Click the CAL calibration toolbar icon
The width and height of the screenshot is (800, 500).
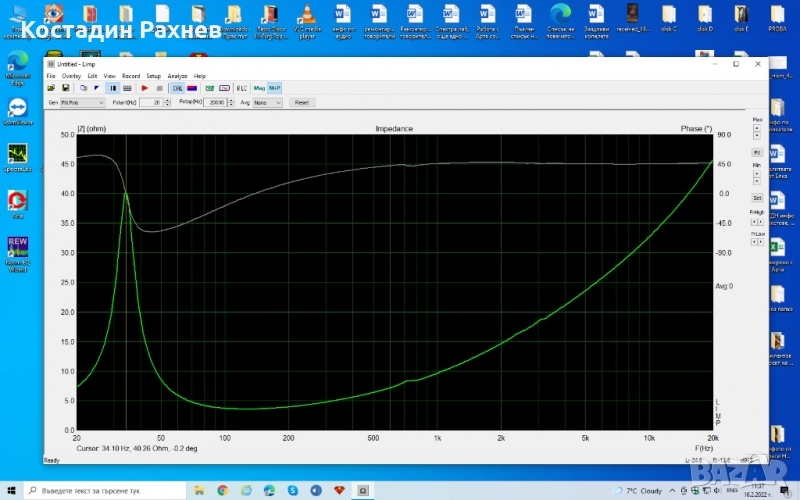[177, 88]
